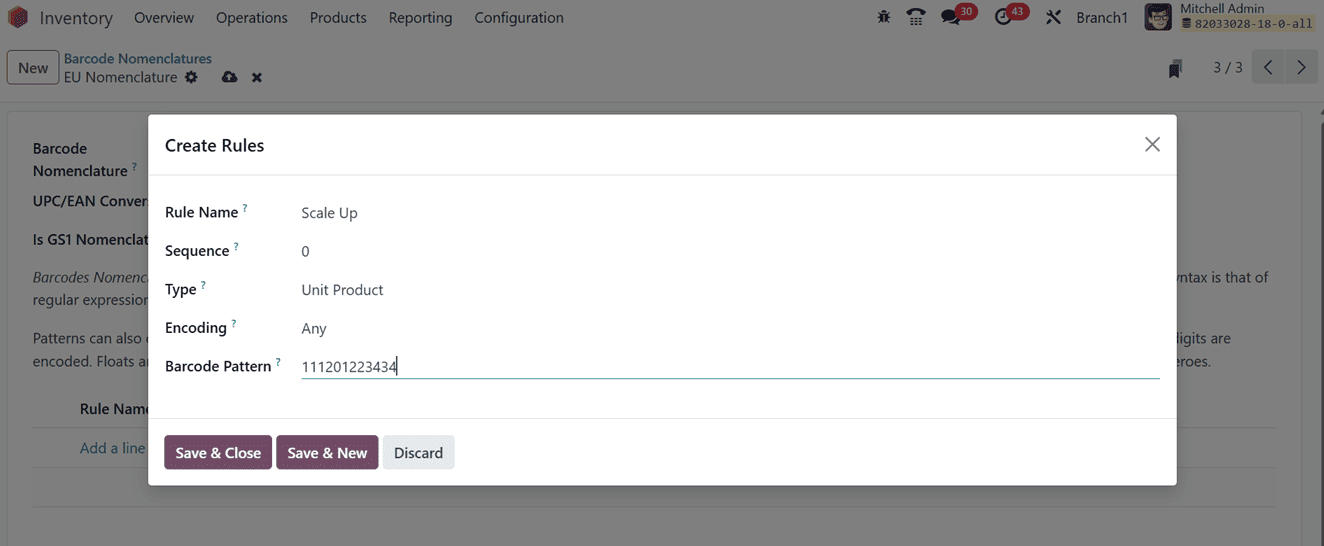Open the Branch1 company switcher

coord(1102,17)
